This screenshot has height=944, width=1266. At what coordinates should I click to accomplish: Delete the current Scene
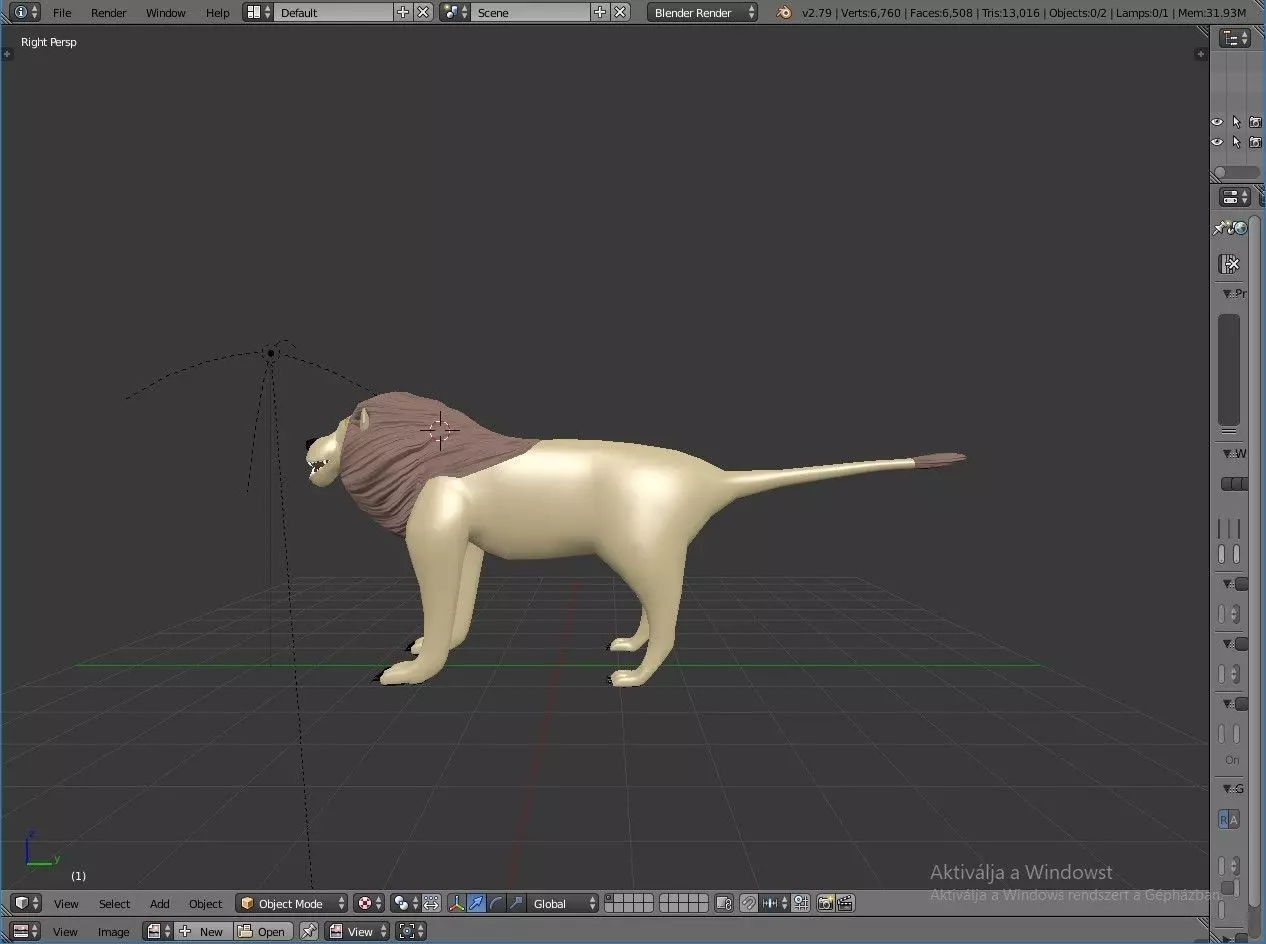[621, 12]
